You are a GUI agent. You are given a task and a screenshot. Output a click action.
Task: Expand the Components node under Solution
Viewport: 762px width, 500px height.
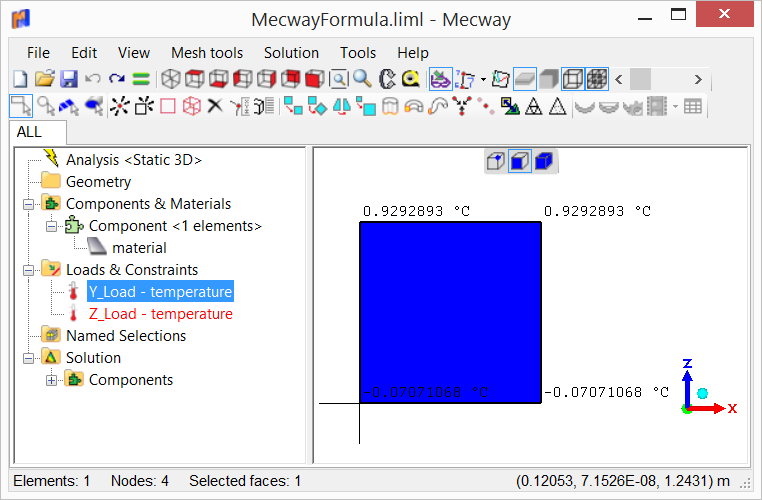[x=52, y=380]
